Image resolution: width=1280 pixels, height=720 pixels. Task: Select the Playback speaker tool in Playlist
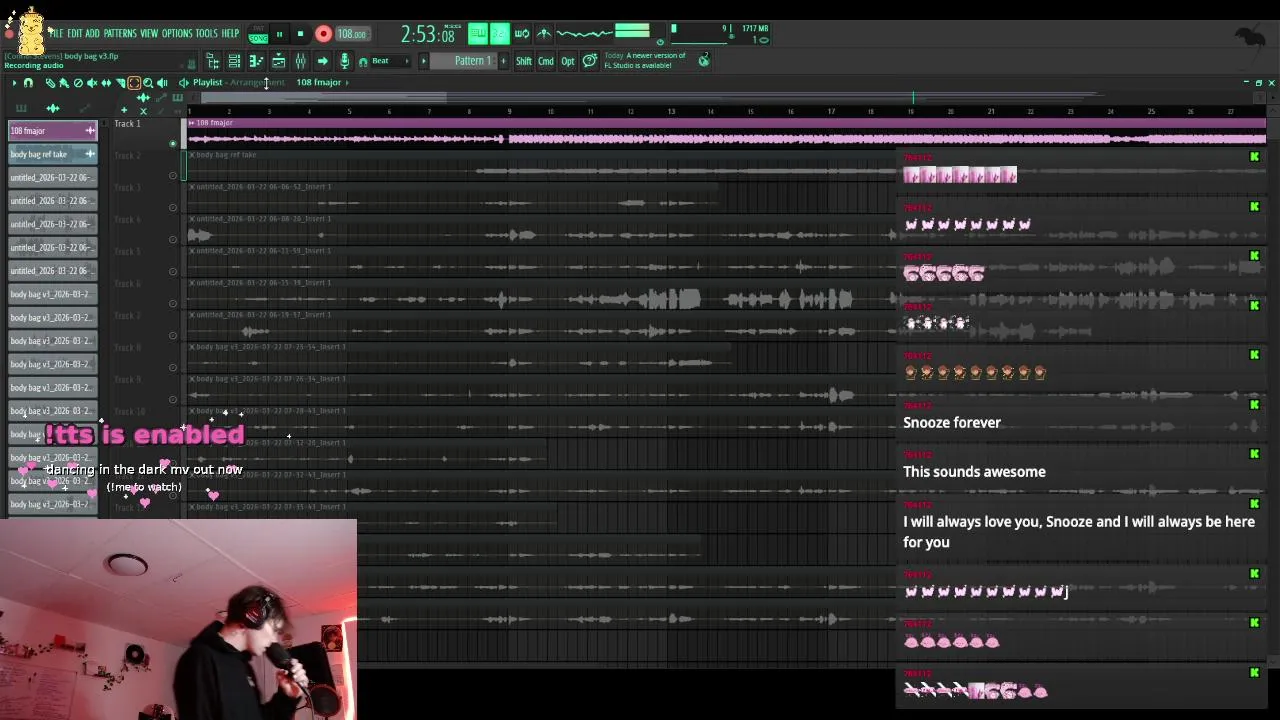pos(162,83)
